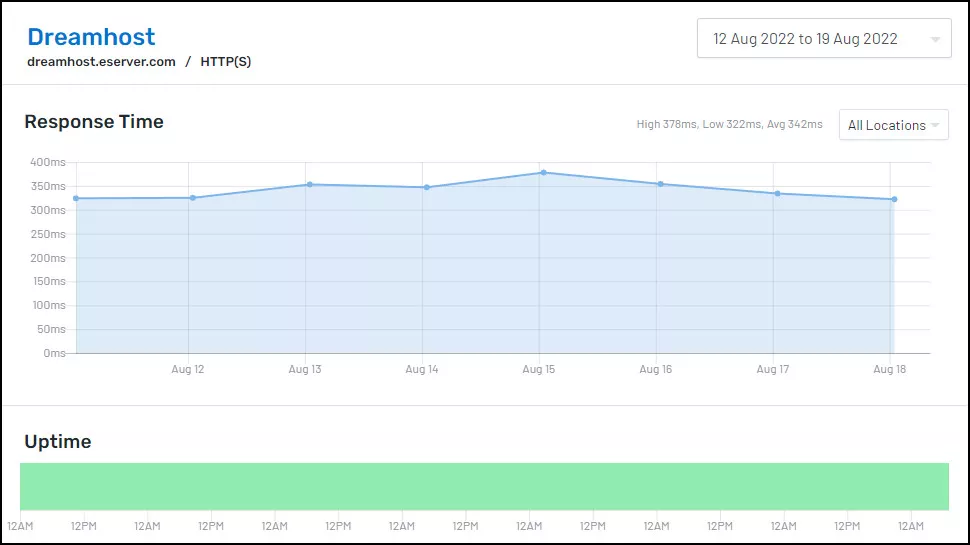Screen dimensions: 970x545
Task: Click the Aug 14 x-axis label
Action: point(422,369)
